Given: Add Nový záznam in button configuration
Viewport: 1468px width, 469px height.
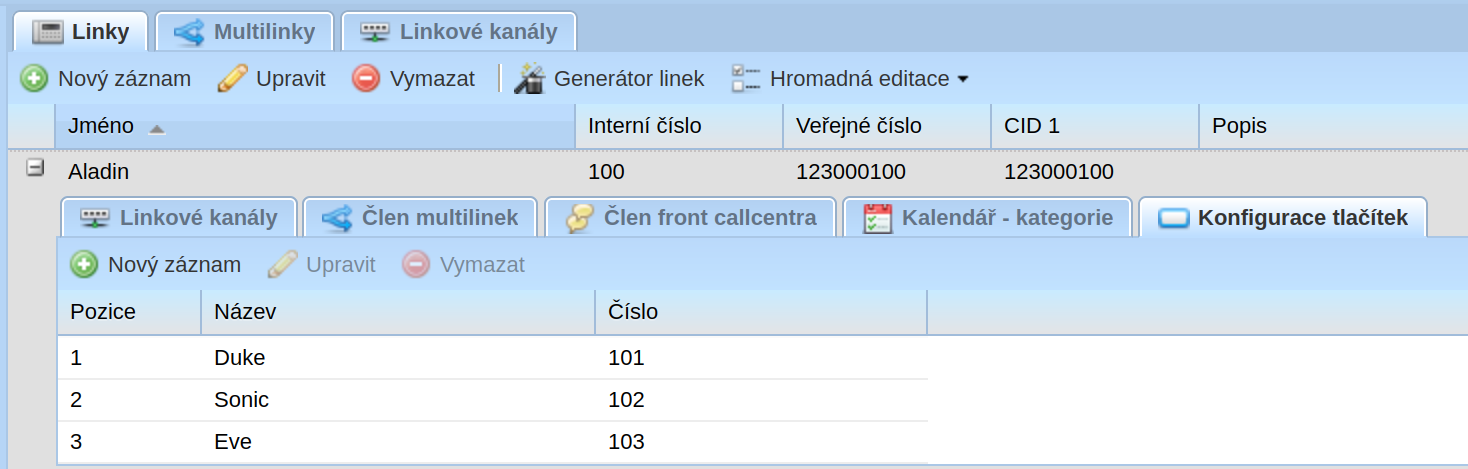Looking at the screenshot, I should pos(156,264).
